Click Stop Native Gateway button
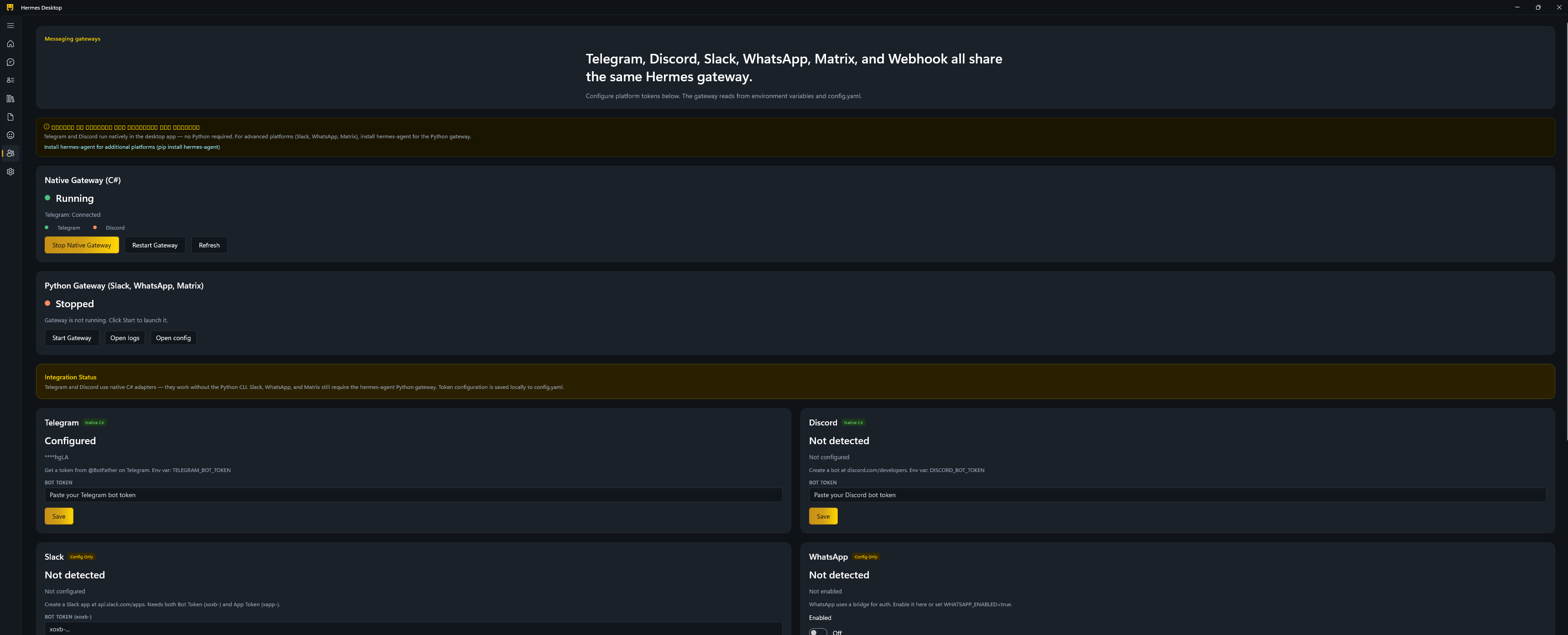The image size is (1568, 635). click(82, 245)
